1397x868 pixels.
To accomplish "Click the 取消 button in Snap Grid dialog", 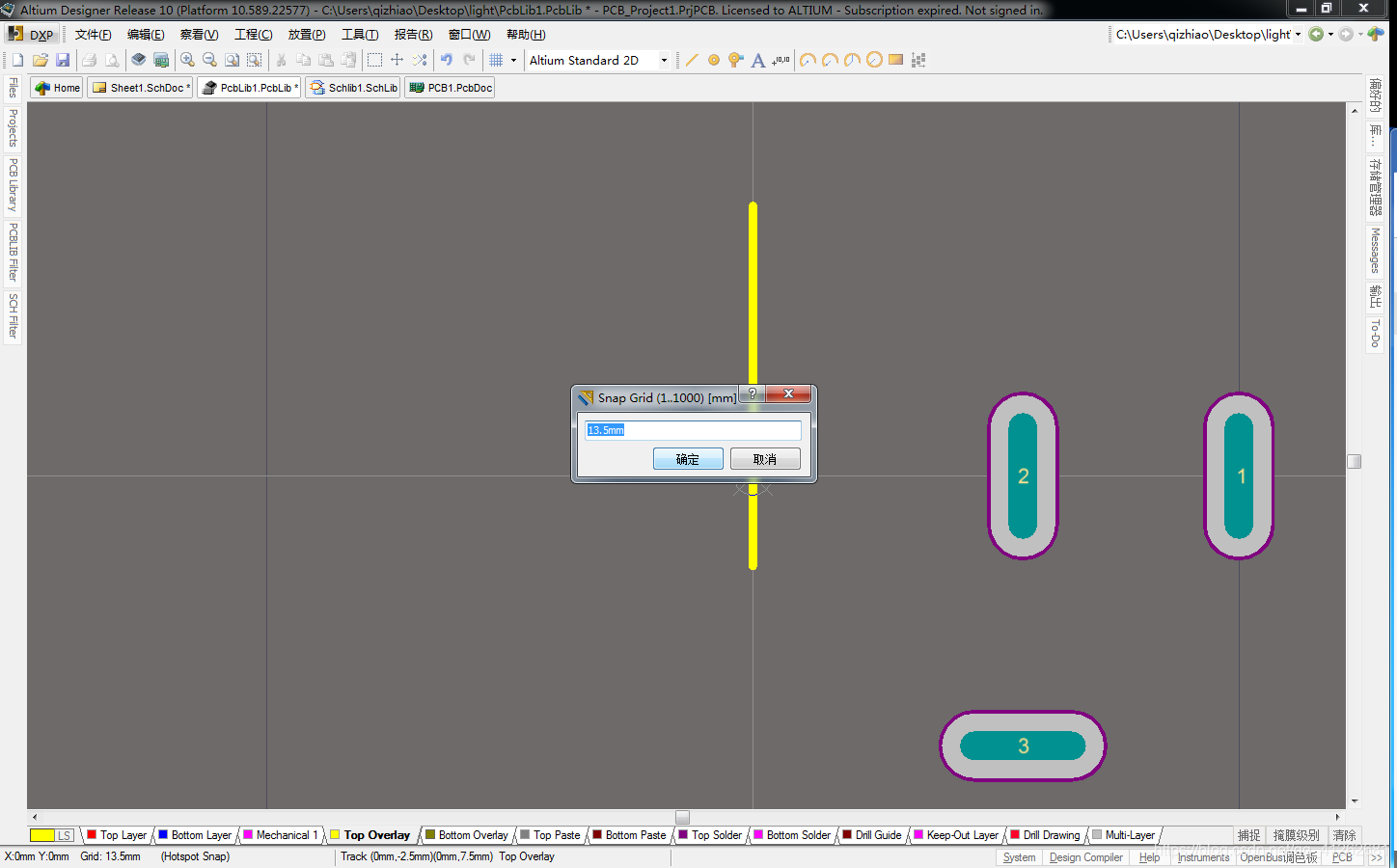I will 765,459.
